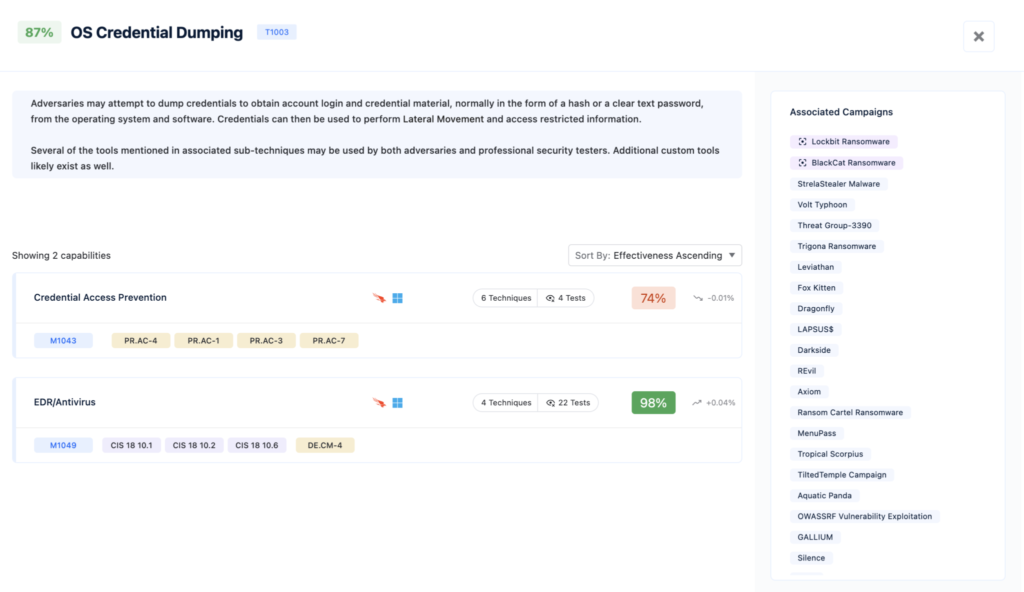
Task: Click the CIS 18 10.2 tag
Action: (x=194, y=445)
